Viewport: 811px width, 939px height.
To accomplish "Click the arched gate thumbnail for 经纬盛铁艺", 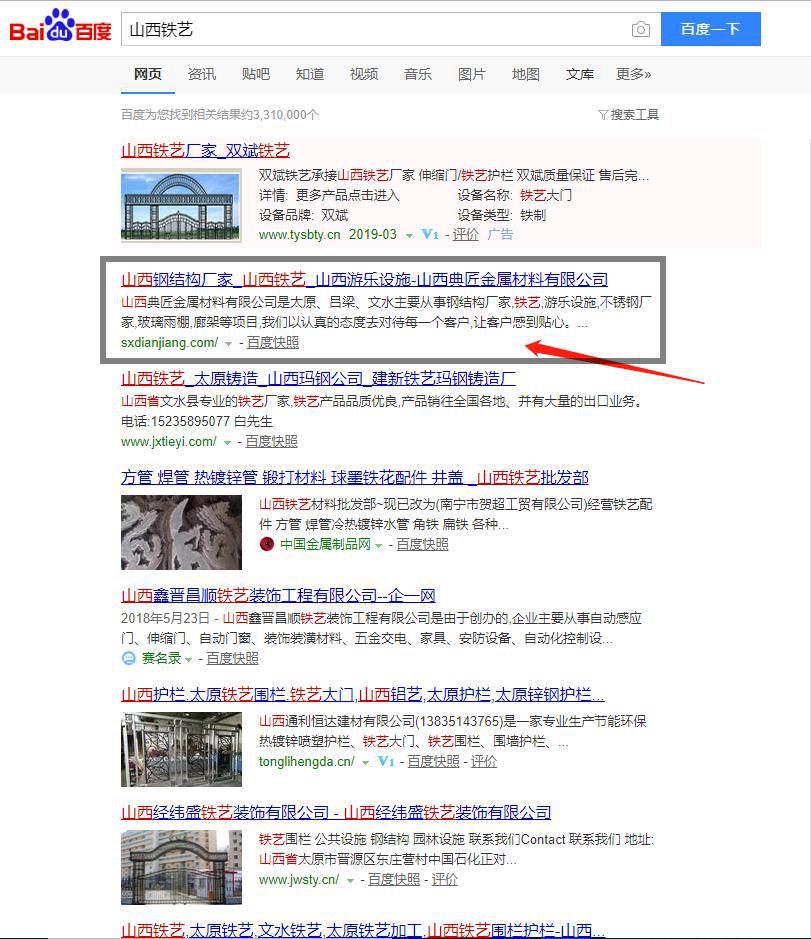I will [181, 867].
